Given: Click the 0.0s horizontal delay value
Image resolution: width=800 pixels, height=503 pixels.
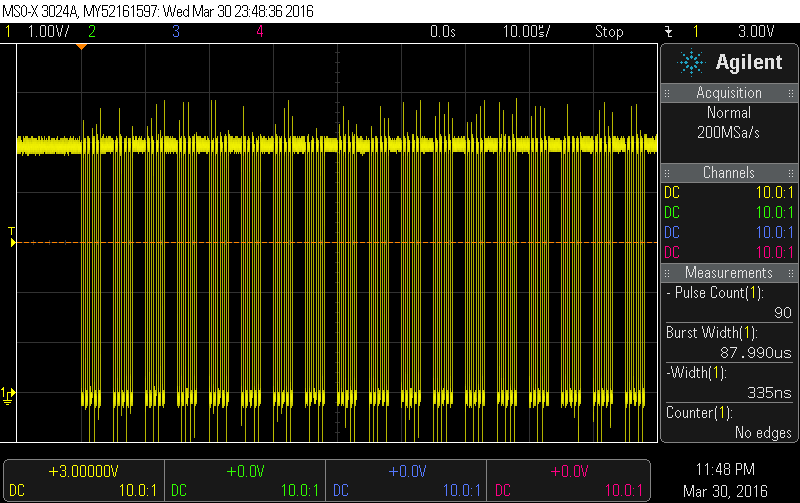Looking at the screenshot, I should pyautogui.click(x=442, y=31).
